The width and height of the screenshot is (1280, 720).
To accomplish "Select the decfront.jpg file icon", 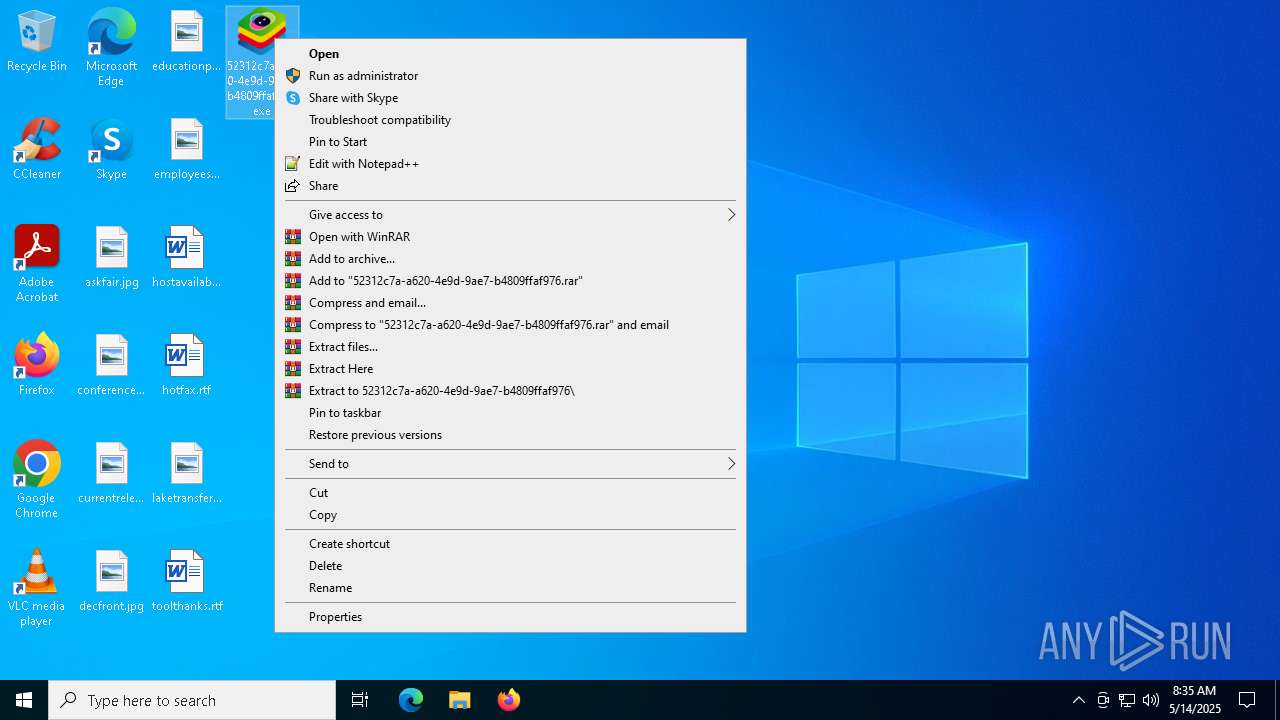I will tap(111, 582).
